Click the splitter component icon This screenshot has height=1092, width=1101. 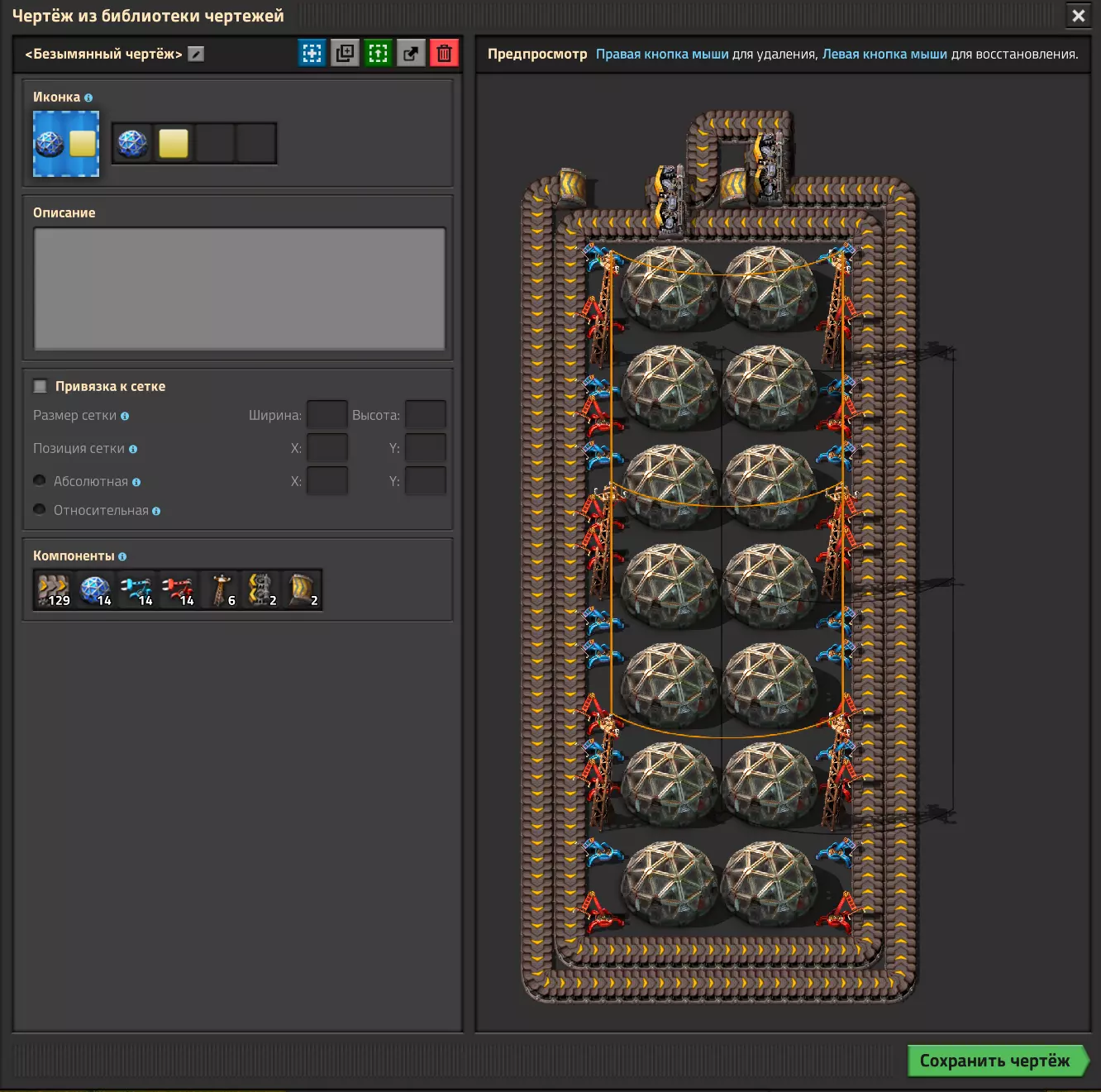tap(261, 590)
